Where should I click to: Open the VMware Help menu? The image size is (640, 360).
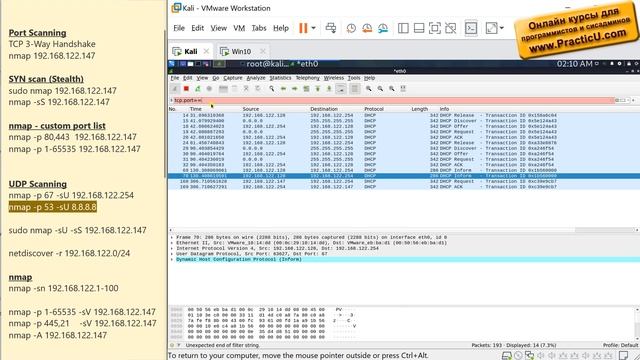pos(281,28)
